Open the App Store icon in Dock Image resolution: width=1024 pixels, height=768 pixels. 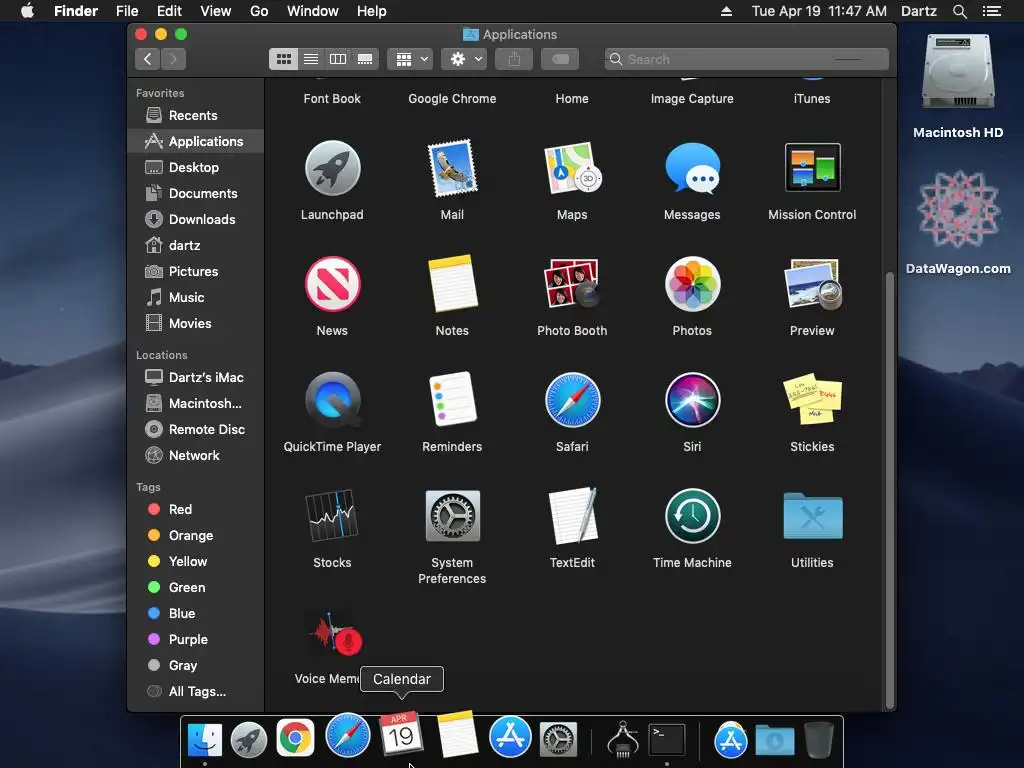pos(510,737)
